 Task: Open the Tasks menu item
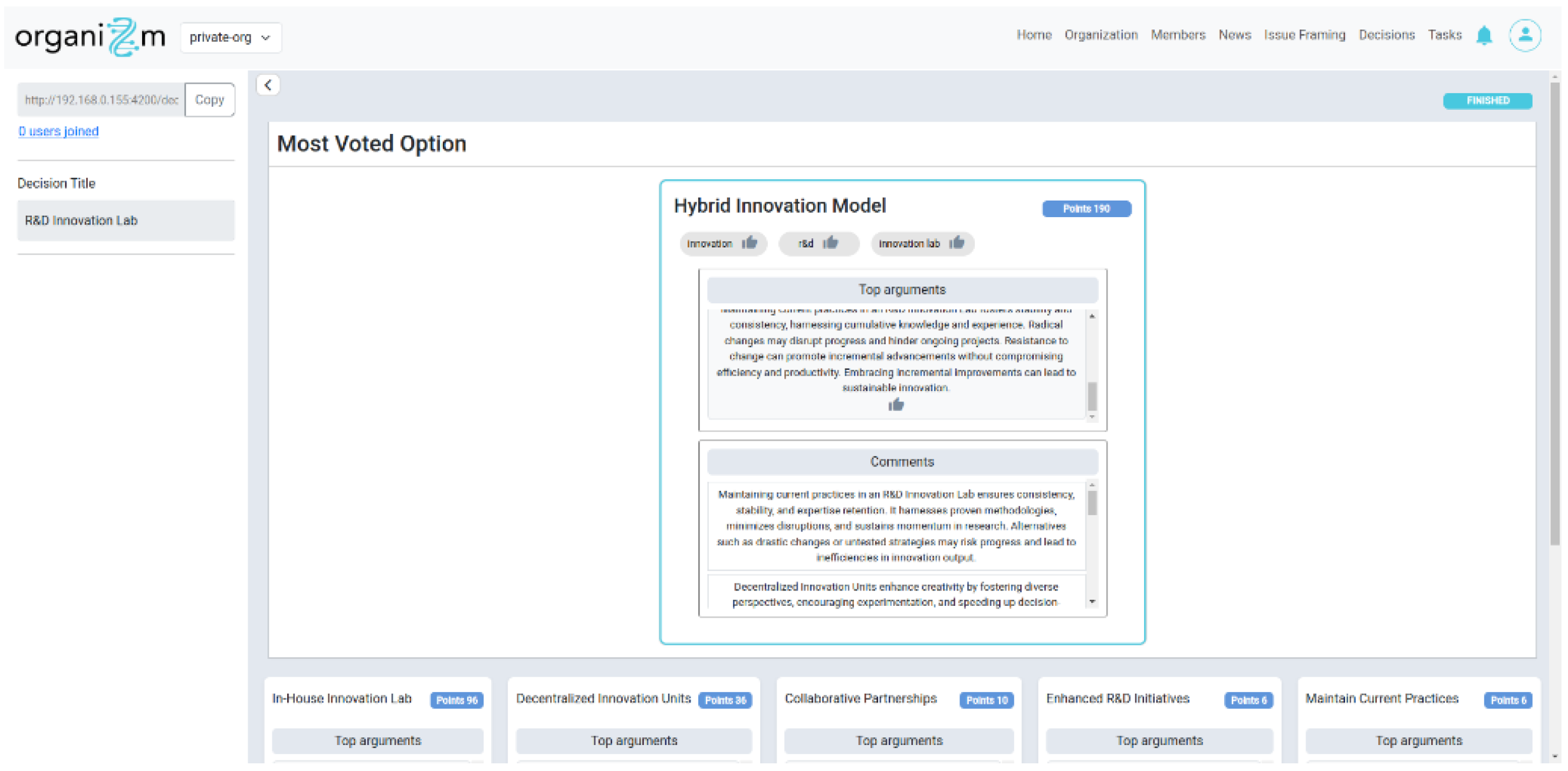(1444, 35)
